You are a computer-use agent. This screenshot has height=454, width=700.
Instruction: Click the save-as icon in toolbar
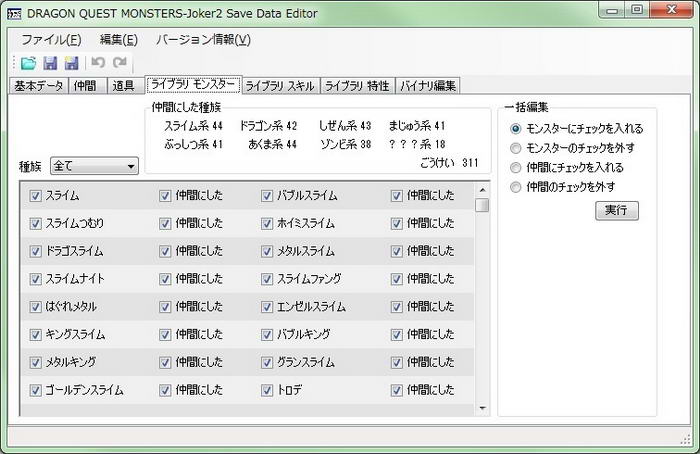(71, 63)
